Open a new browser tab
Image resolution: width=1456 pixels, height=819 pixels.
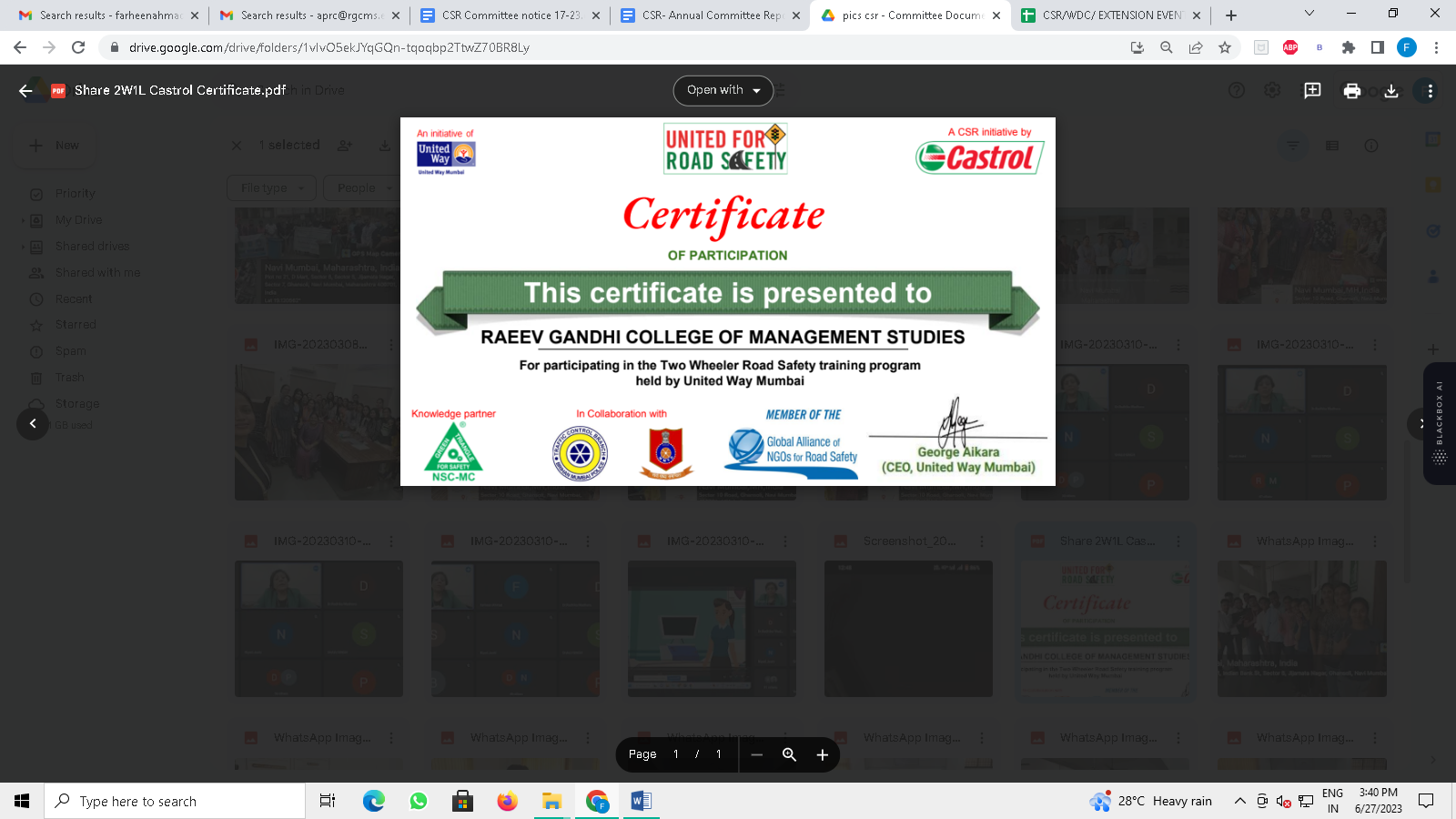[1231, 15]
